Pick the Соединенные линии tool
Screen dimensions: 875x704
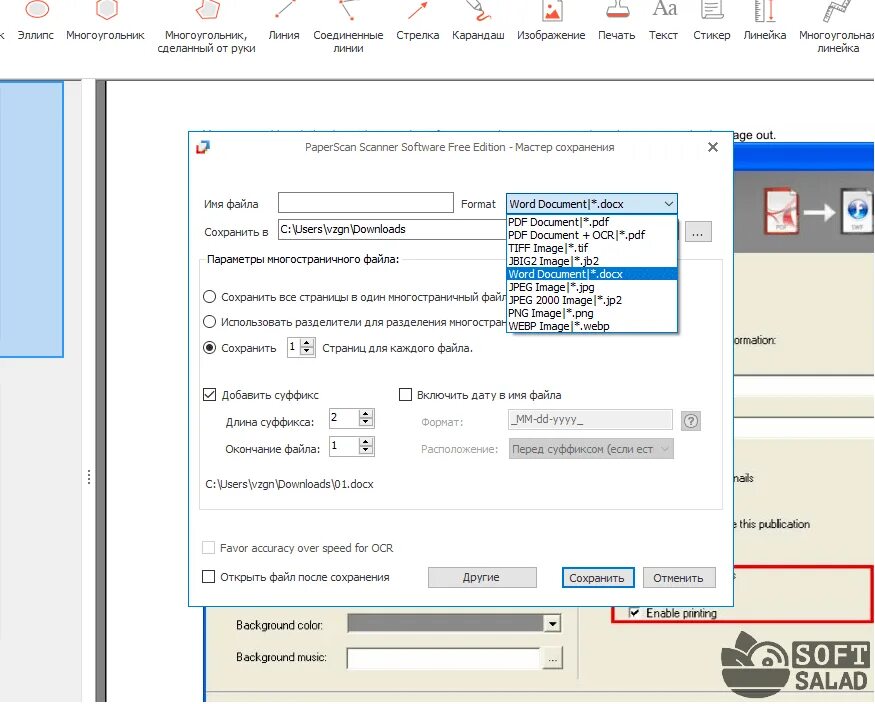click(x=348, y=27)
